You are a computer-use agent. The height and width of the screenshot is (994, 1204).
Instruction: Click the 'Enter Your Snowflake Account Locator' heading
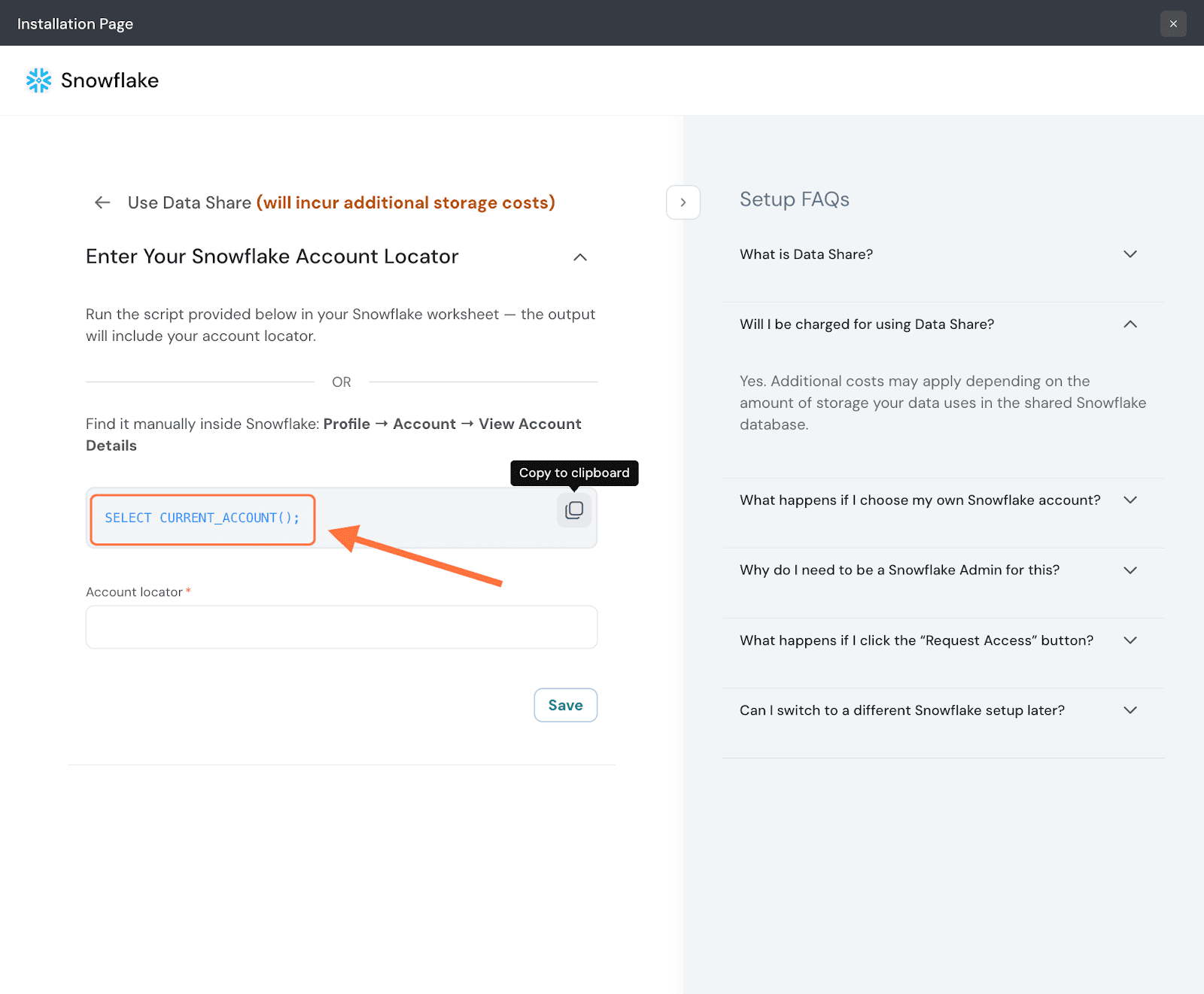pyautogui.click(x=272, y=257)
